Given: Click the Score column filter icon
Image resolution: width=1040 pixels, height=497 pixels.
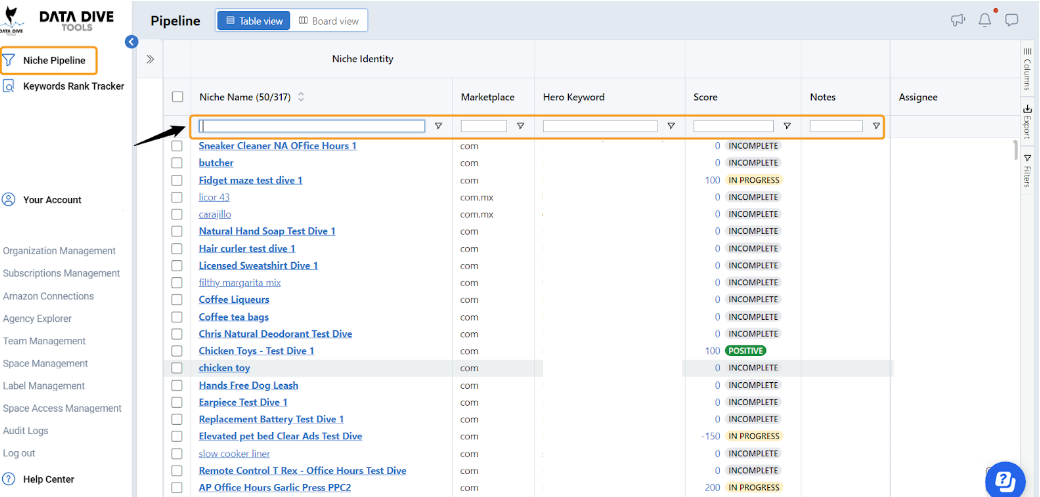Looking at the screenshot, I should pyautogui.click(x=787, y=125).
